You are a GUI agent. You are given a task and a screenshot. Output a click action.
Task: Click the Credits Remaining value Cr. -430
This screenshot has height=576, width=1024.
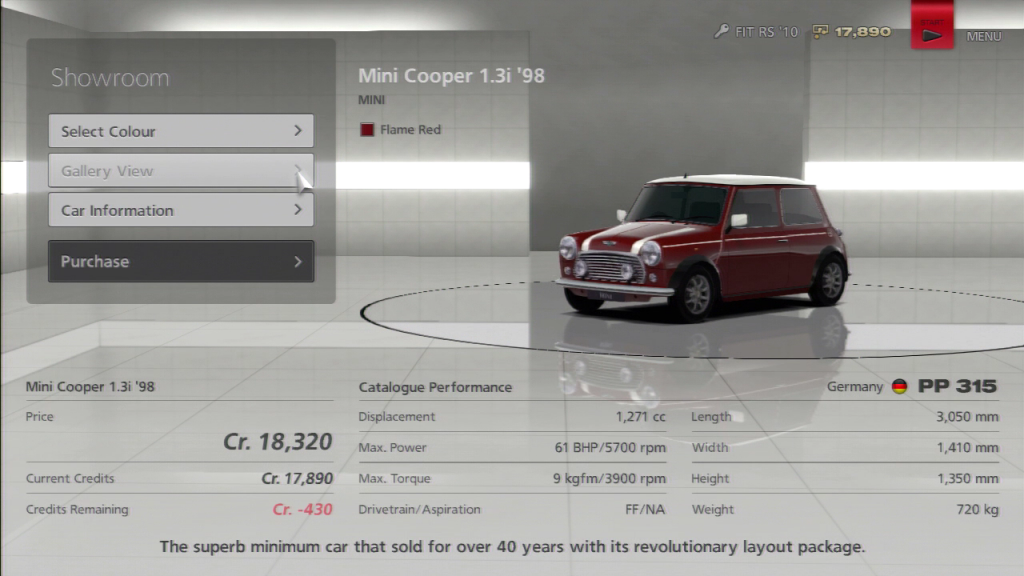[302, 509]
